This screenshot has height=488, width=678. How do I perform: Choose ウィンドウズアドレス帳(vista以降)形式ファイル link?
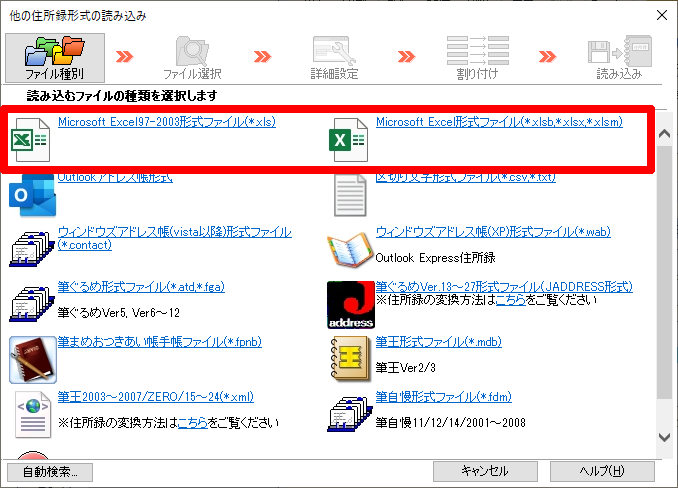[175, 238]
